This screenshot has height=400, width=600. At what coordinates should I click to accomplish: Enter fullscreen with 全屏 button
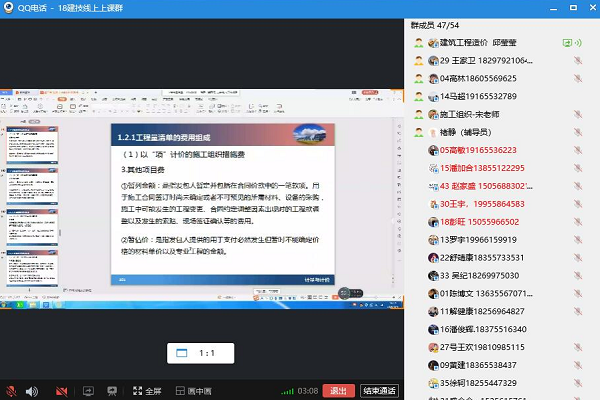coord(145,391)
